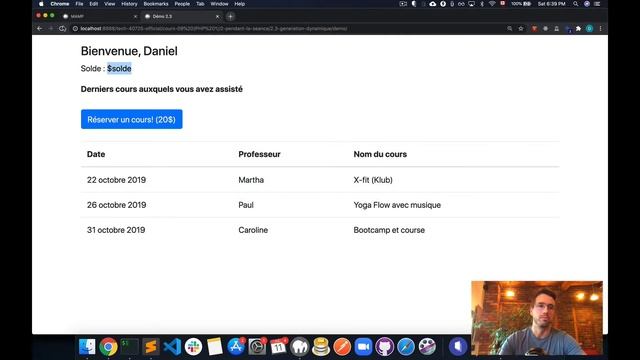640x360 pixels.
Task: Open Sequel Pro pancake icon in the Dock
Action: click(321, 347)
